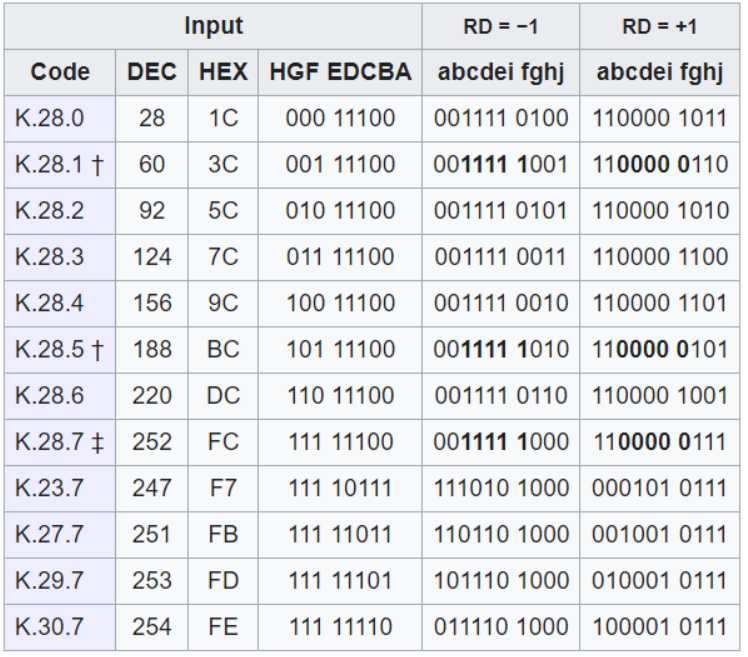Viewport: 748px width, 657px height.
Task: Click the HGF EDCBA column header
Action: point(340,72)
